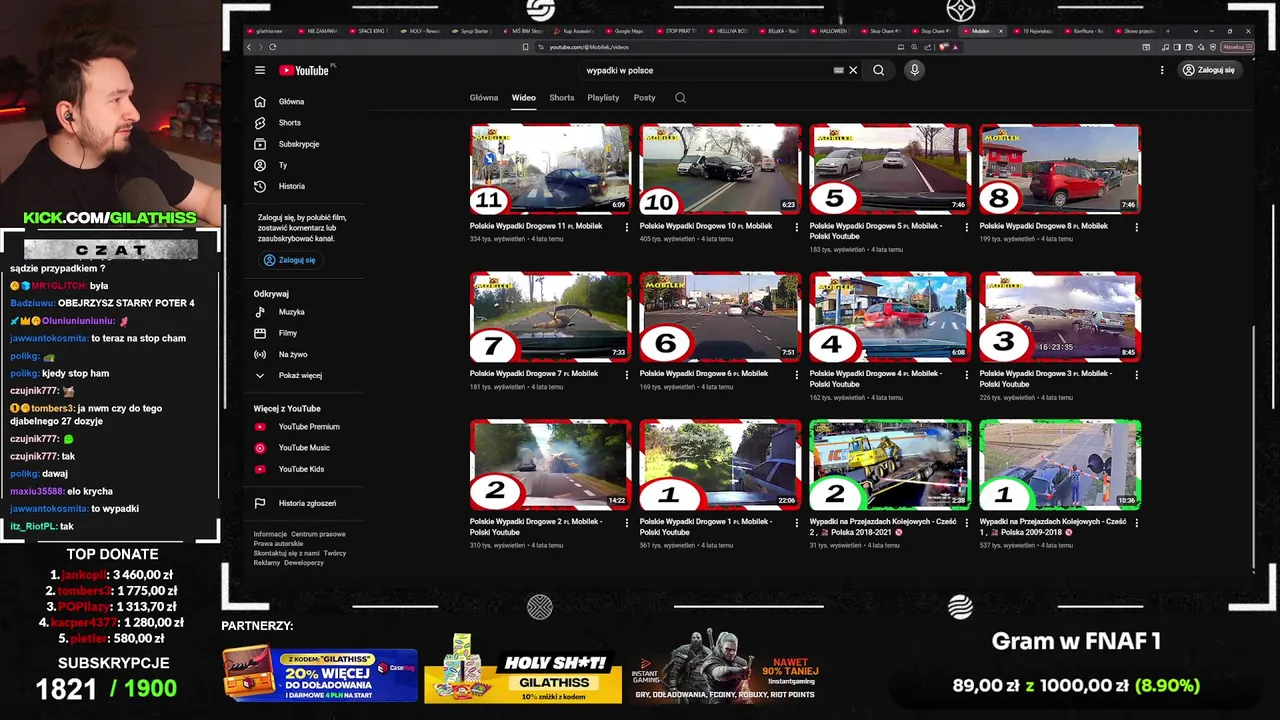The height and width of the screenshot is (720, 1280).
Task: Click the Deweloperzy footer text
Action: coord(304,563)
